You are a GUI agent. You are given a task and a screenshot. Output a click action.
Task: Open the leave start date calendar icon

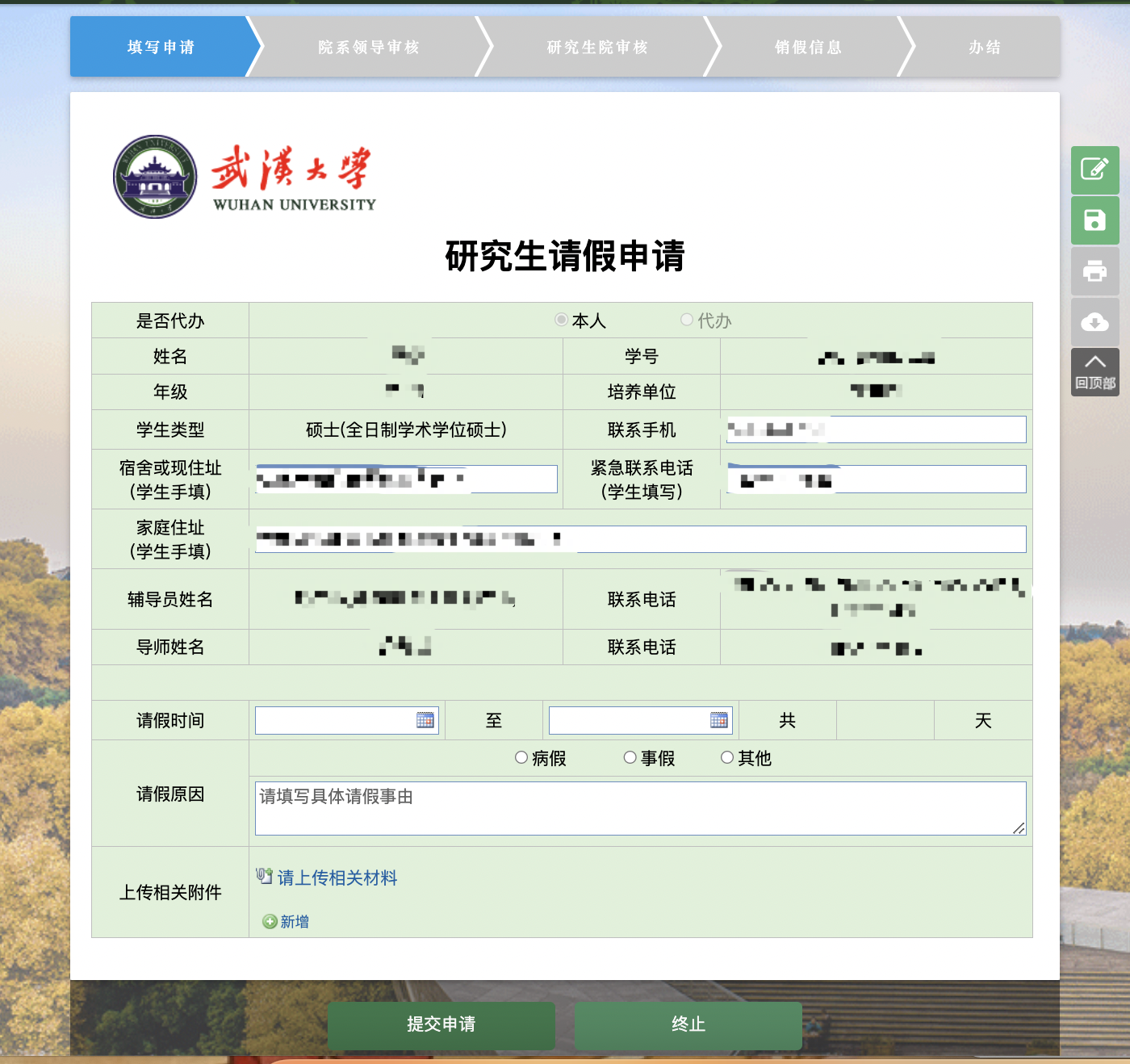425,720
